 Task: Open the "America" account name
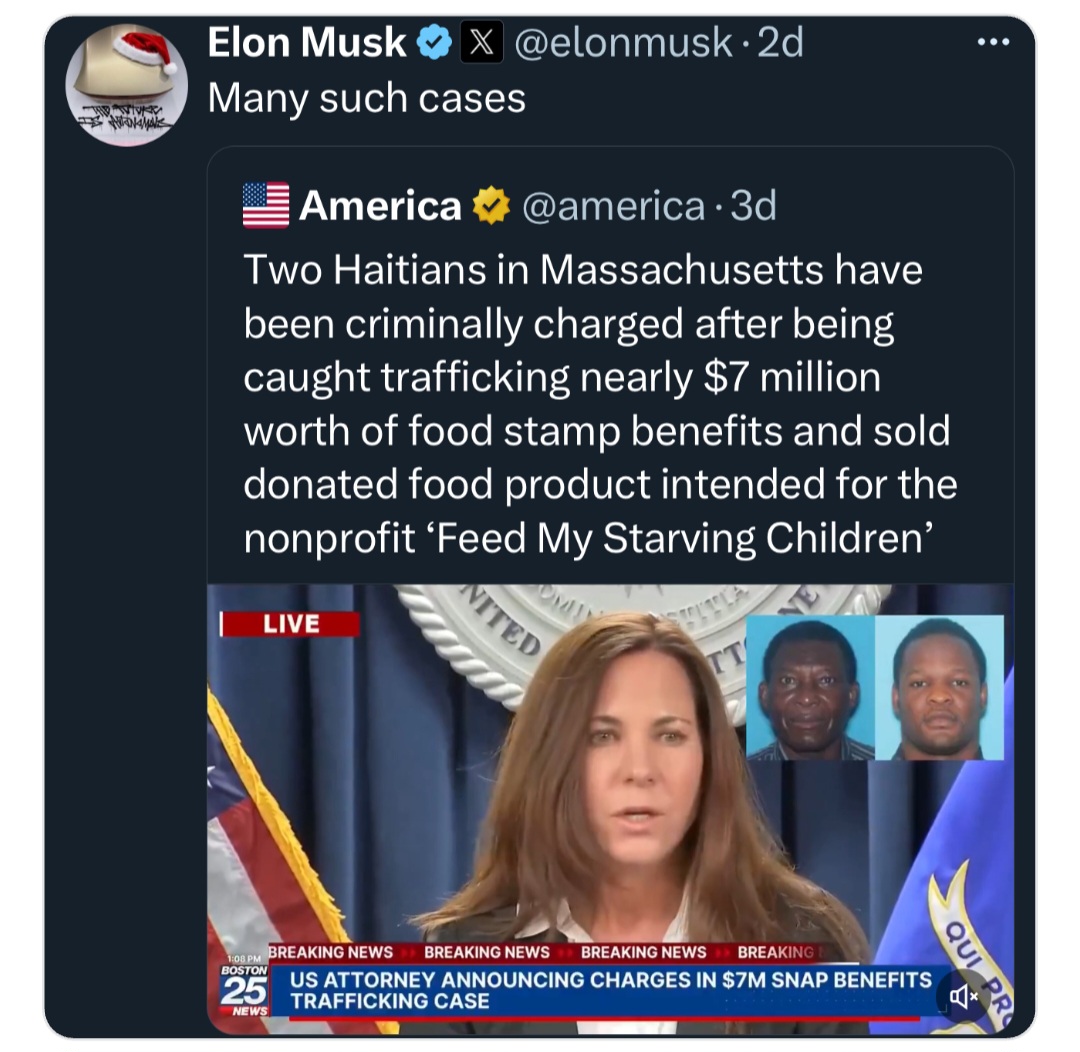[x=380, y=206]
